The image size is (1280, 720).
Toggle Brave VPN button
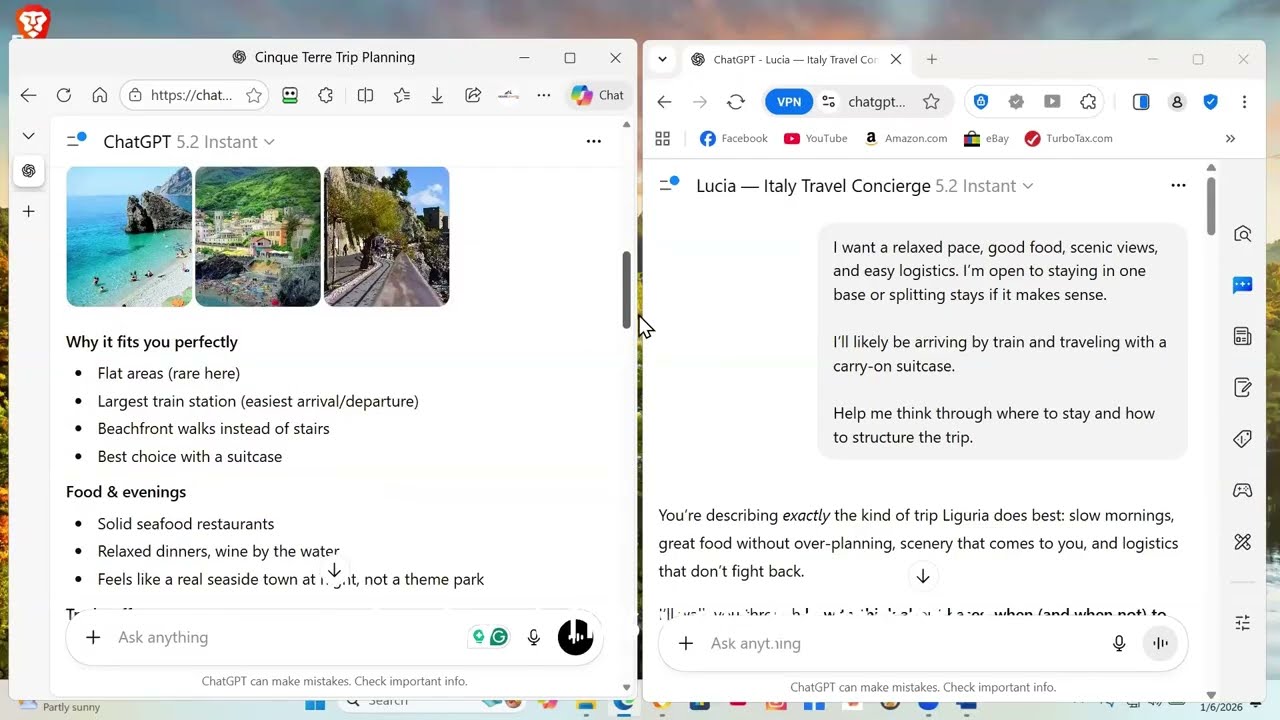pyautogui.click(x=789, y=102)
